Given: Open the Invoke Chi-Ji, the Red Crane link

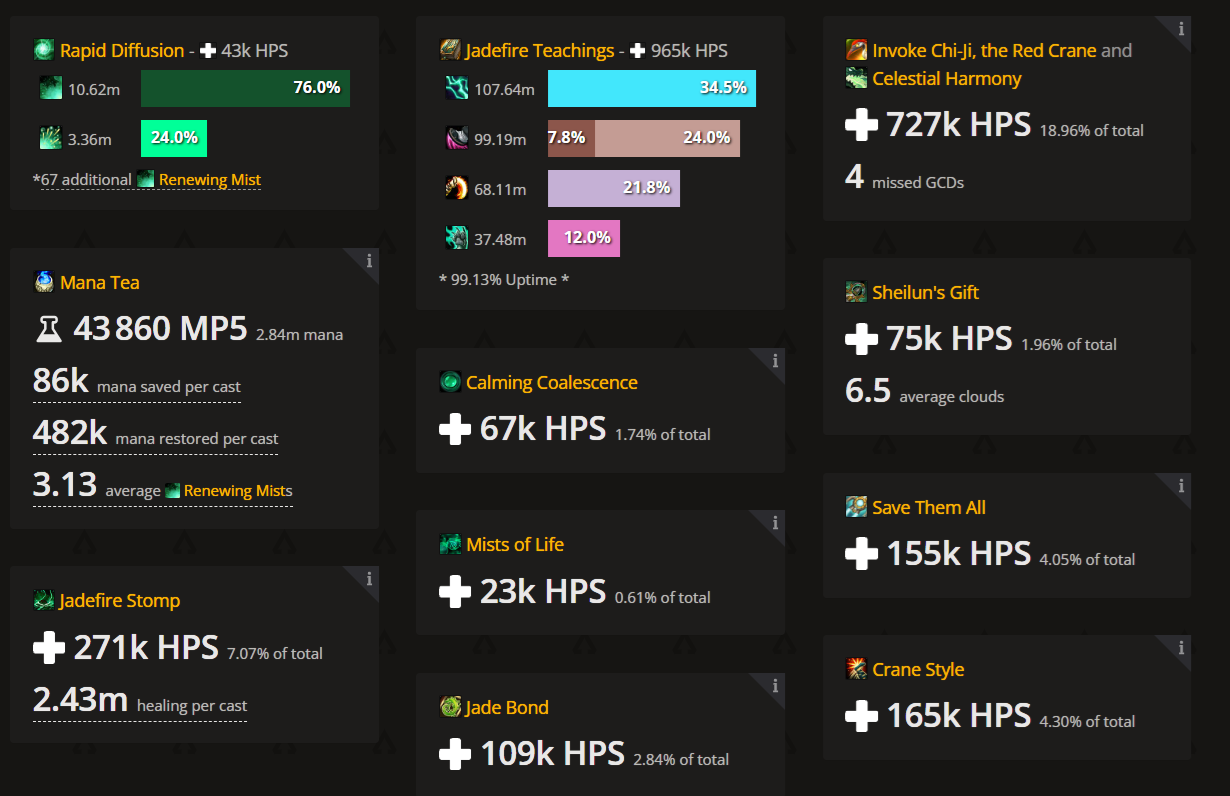Looking at the screenshot, I should (984, 50).
